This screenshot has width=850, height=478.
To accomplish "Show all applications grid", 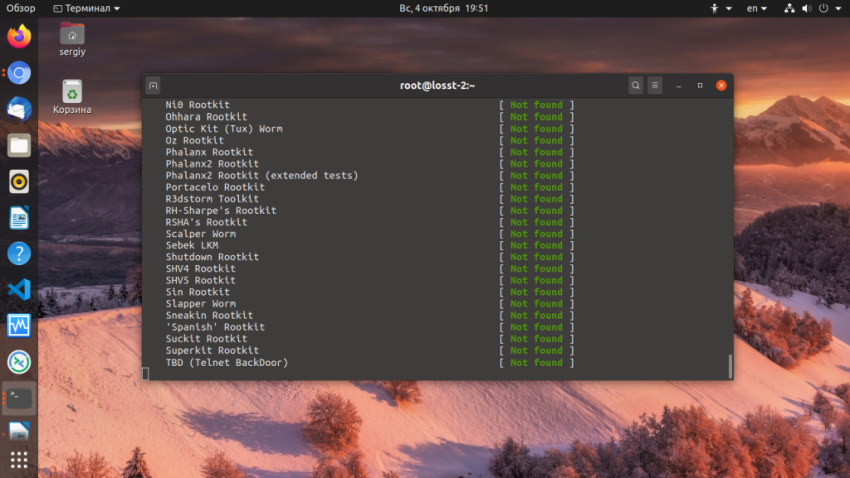I will point(19,460).
